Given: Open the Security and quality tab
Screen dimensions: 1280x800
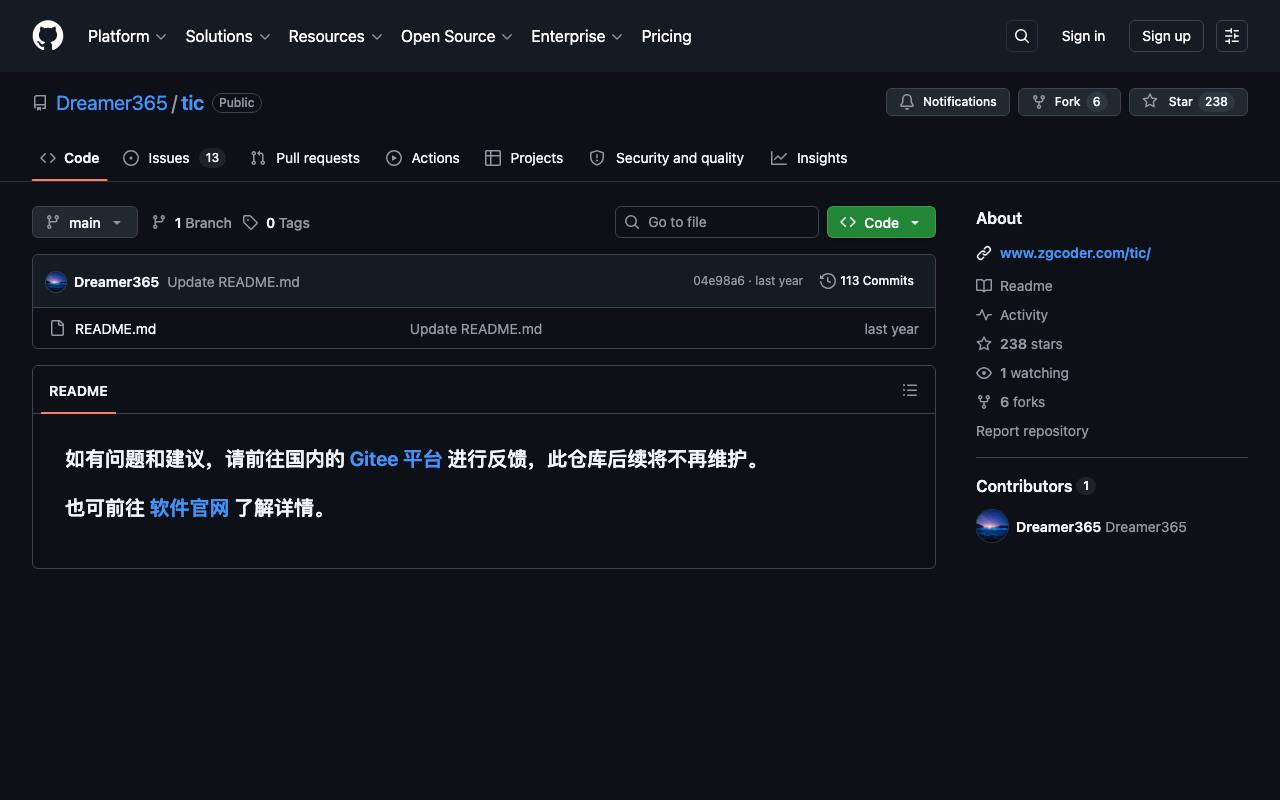Looking at the screenshot, I should (667, 158).
